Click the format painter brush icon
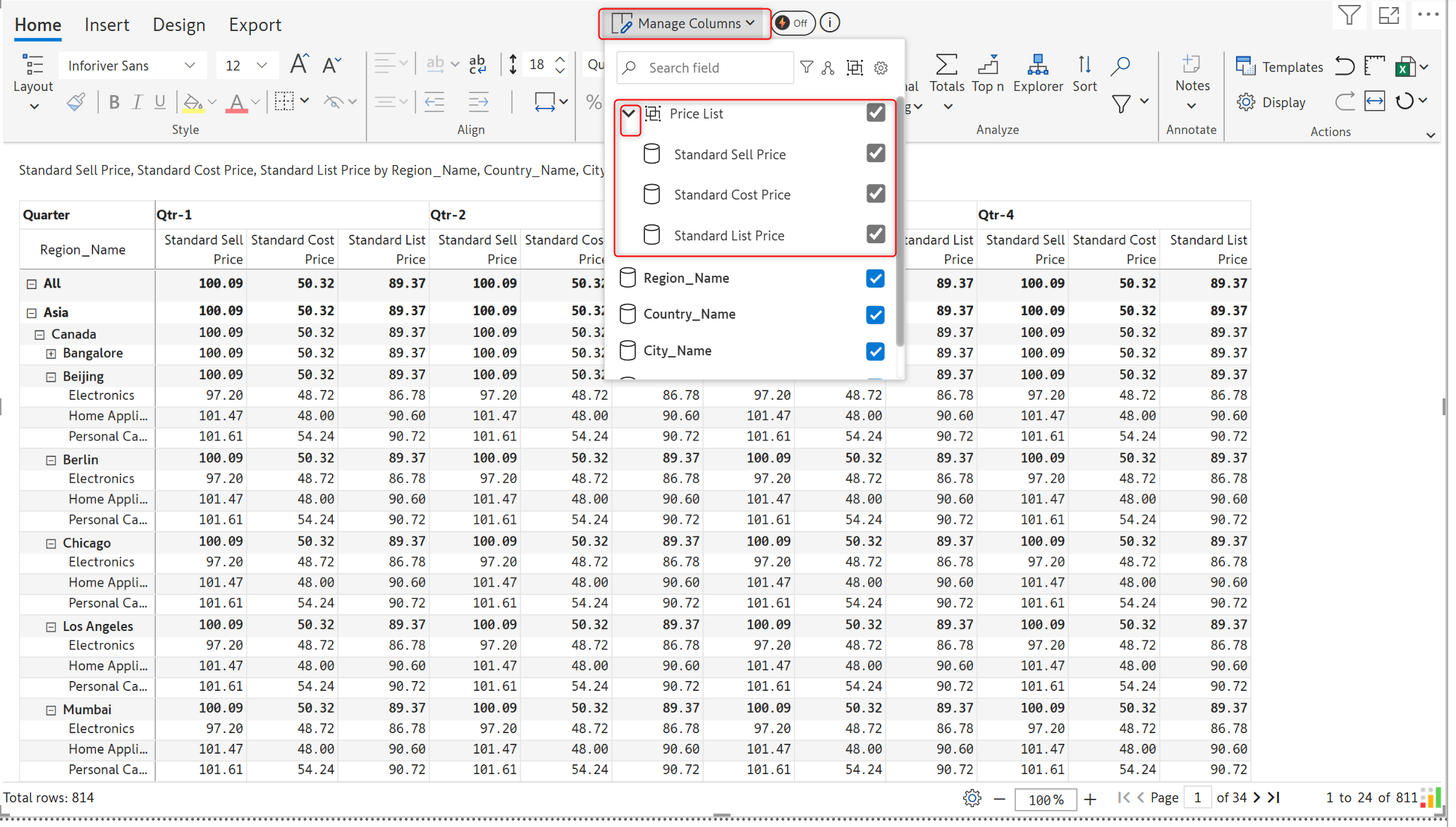Image resolution: width=1456 pixels, height=827 pixels. click(x=76, y=102)
